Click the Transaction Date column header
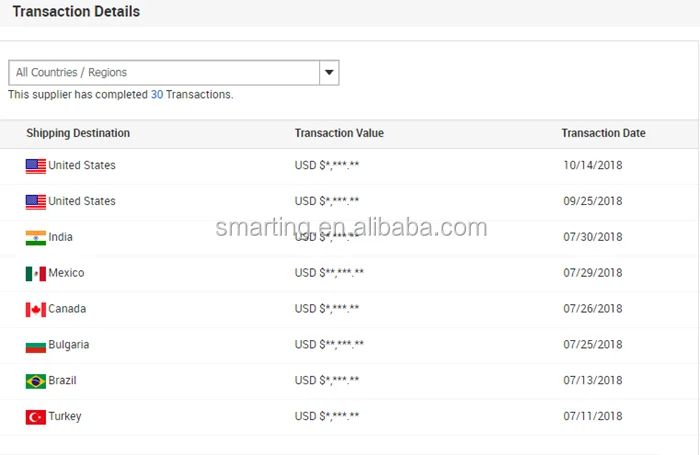Viewport: 700px width, 455px height. click(x=603, y=133)
